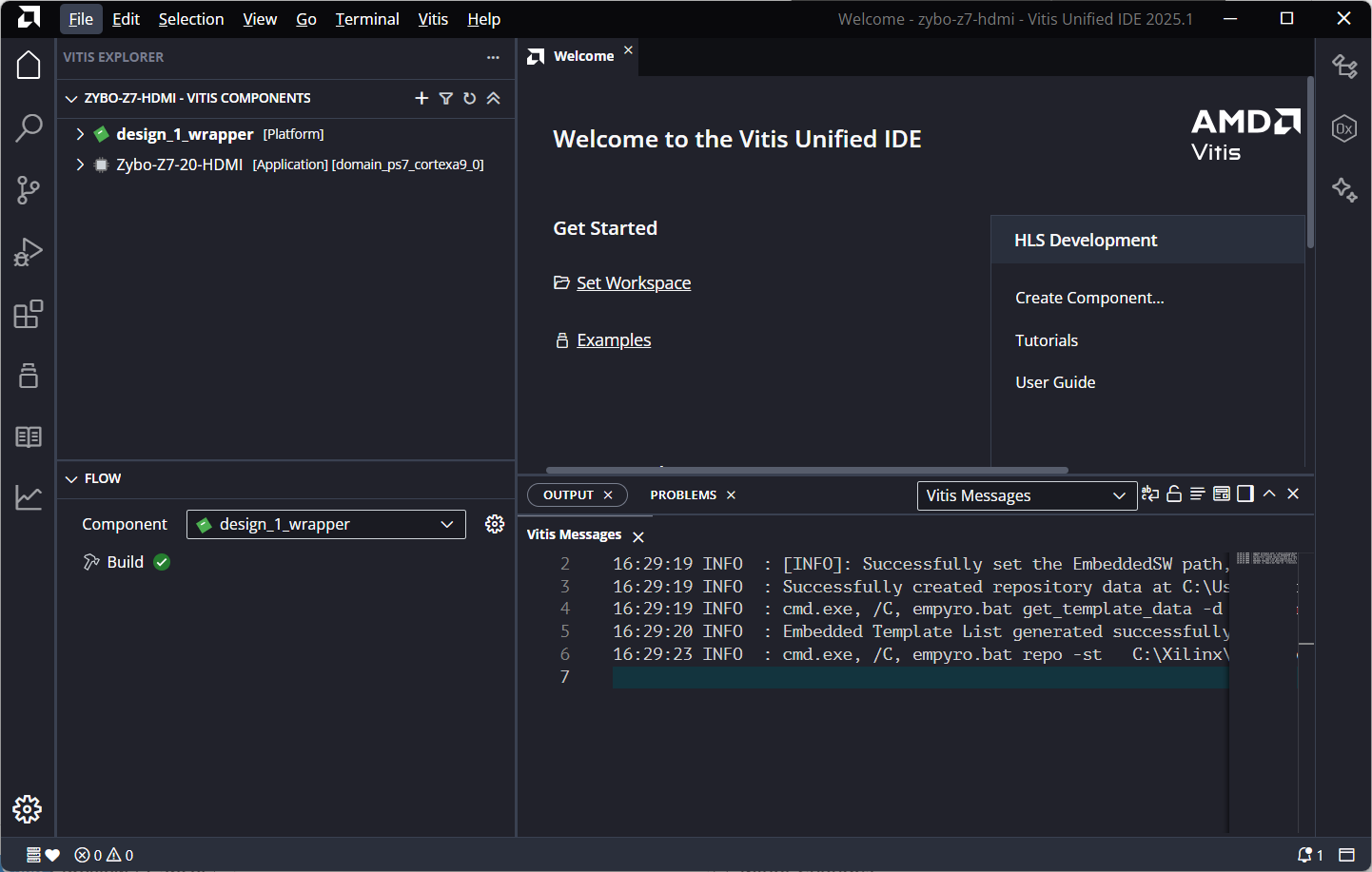Open the line chart view in the activity bar
Image resolution: width=1372 pixels, height=872 pixels.
point(29,497)
